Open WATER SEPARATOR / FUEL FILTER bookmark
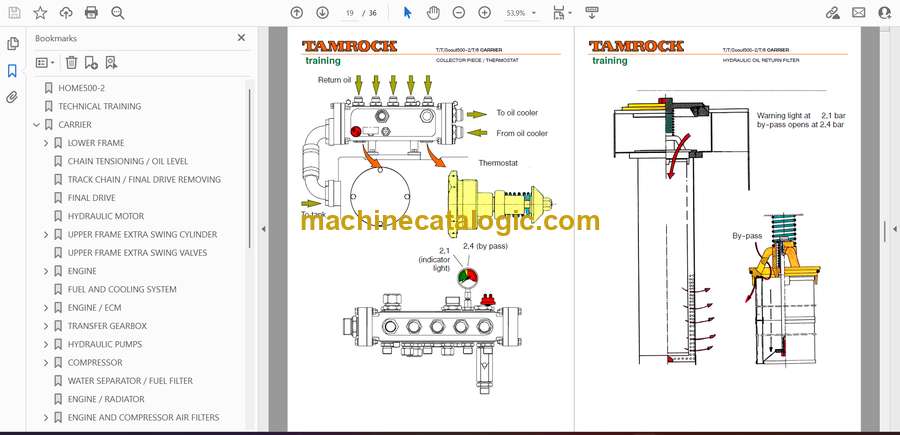 coord(130,381)
